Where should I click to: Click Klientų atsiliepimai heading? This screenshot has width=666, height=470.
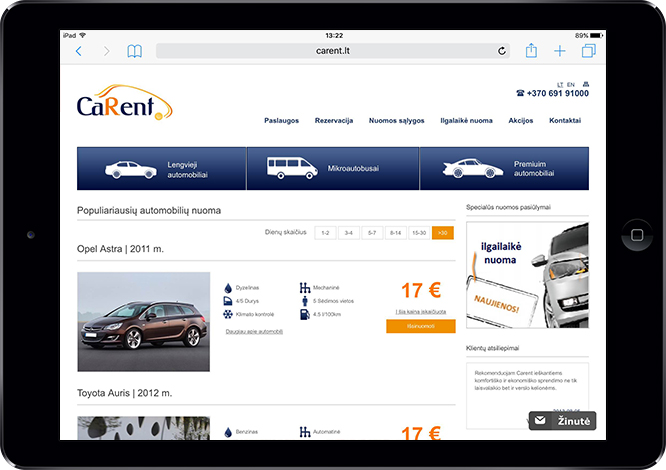point(493,348)
